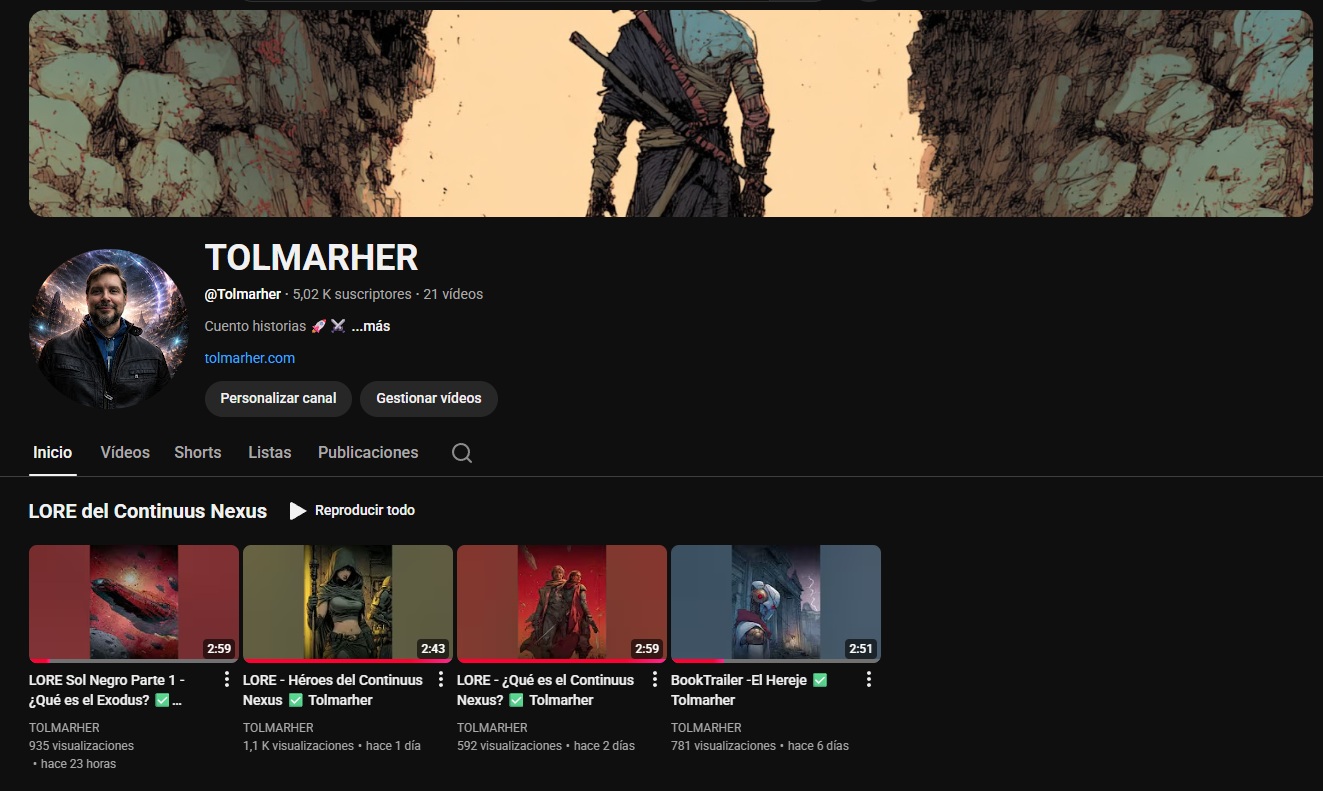1323x791 pixels.
Task: Click the channel search magnifier icon
Action: [461, 453]
